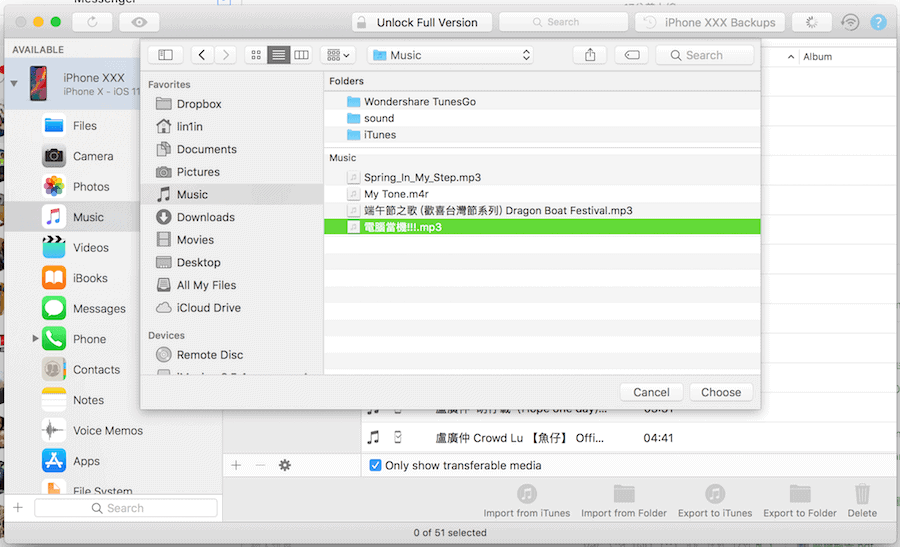Open the iPhone XXX Backups button
The width and height of the screenshot is (900, 547).
click(710, 22)
